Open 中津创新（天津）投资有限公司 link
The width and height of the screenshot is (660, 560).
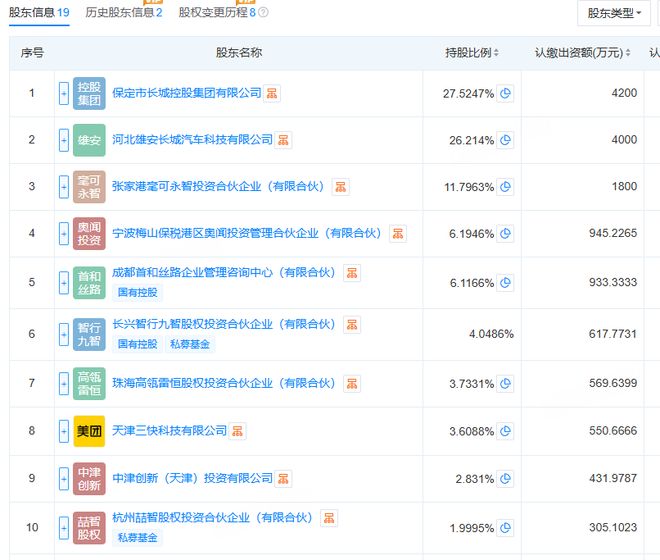(x=192, y=479)
